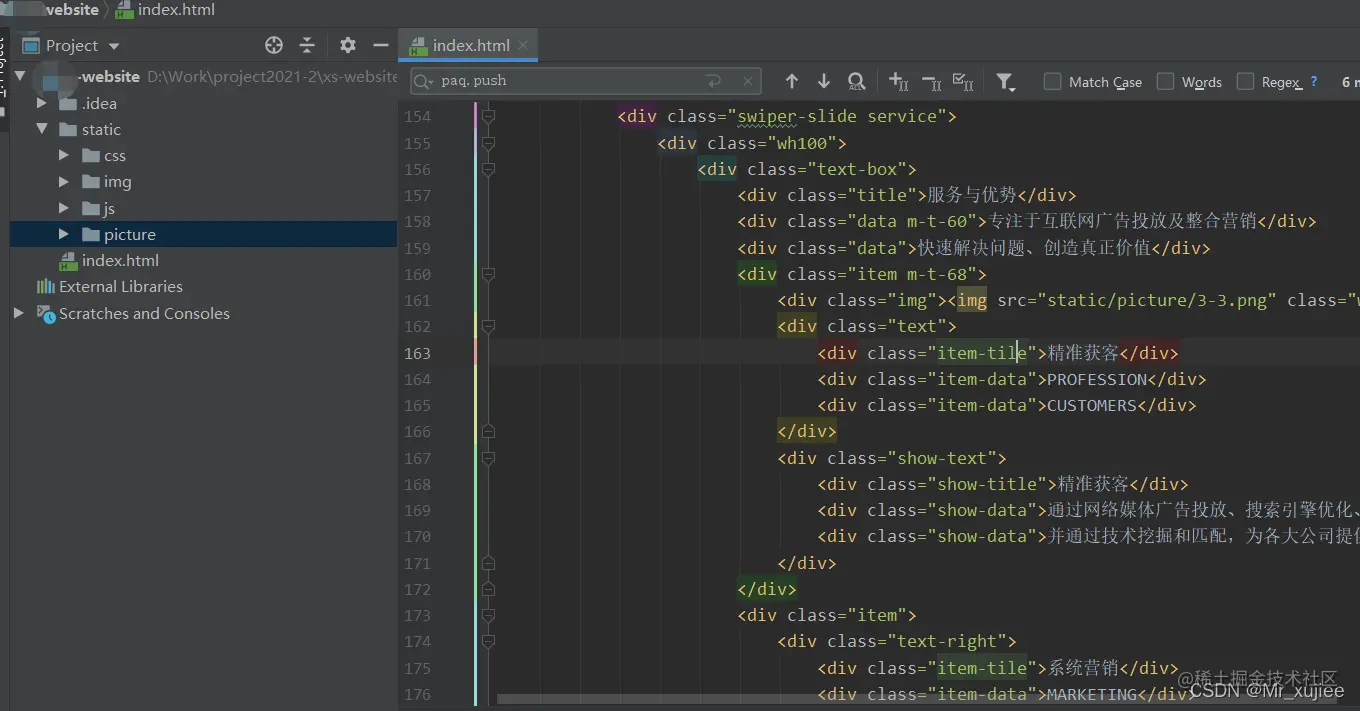
Task: Click the Find All magnifier icon
Action: 856,81
